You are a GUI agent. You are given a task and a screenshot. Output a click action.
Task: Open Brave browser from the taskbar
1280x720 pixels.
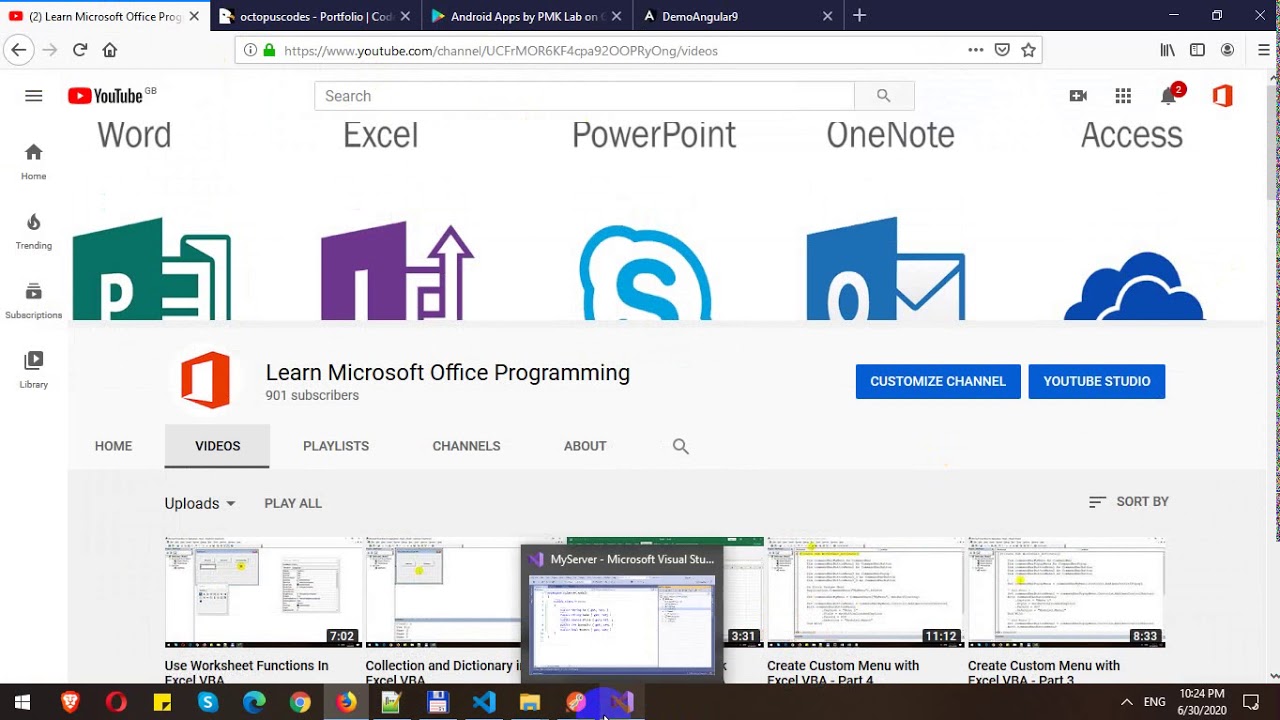click(x=70, y=702)
